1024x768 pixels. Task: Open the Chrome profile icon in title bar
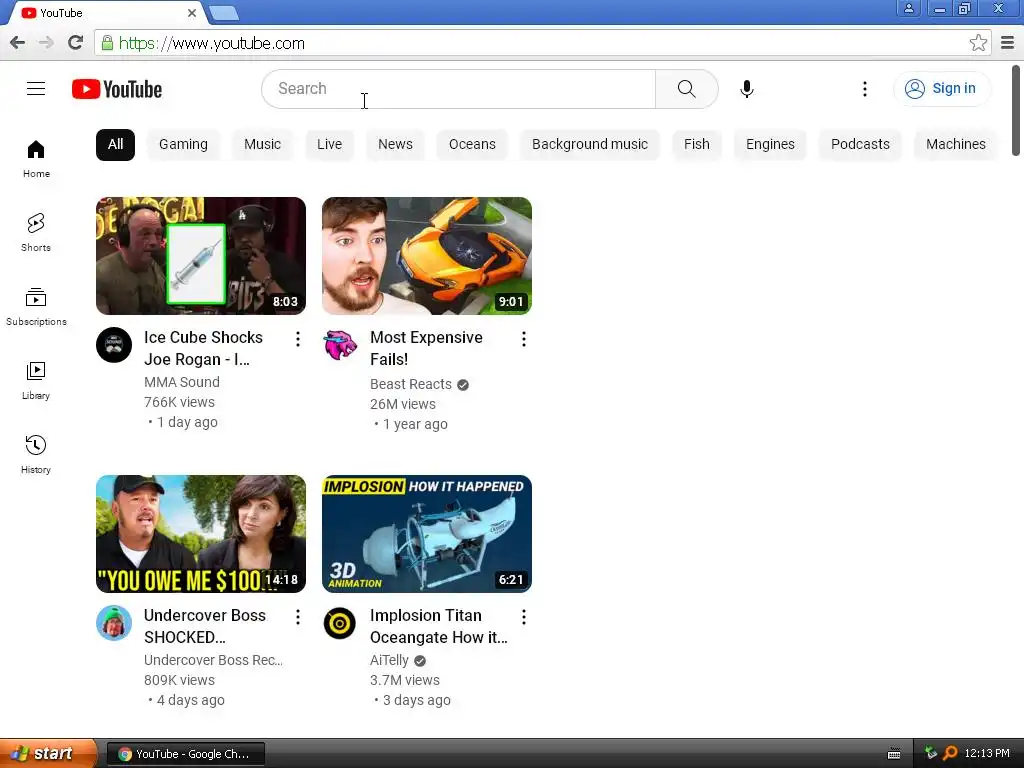(908, 8)
